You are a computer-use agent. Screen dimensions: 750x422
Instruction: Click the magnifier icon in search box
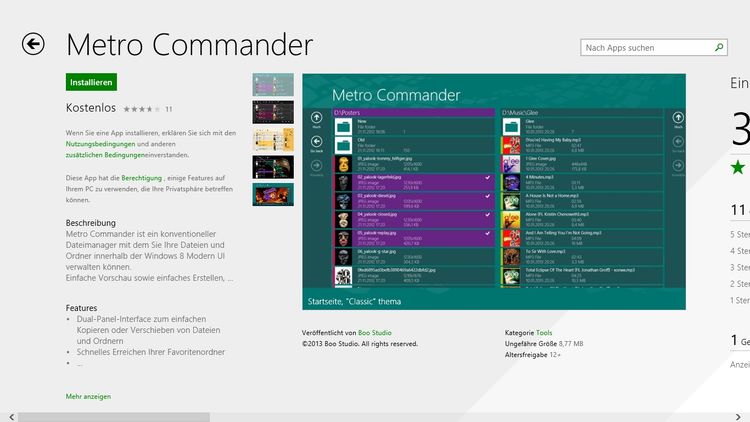[x=719, y=47]
